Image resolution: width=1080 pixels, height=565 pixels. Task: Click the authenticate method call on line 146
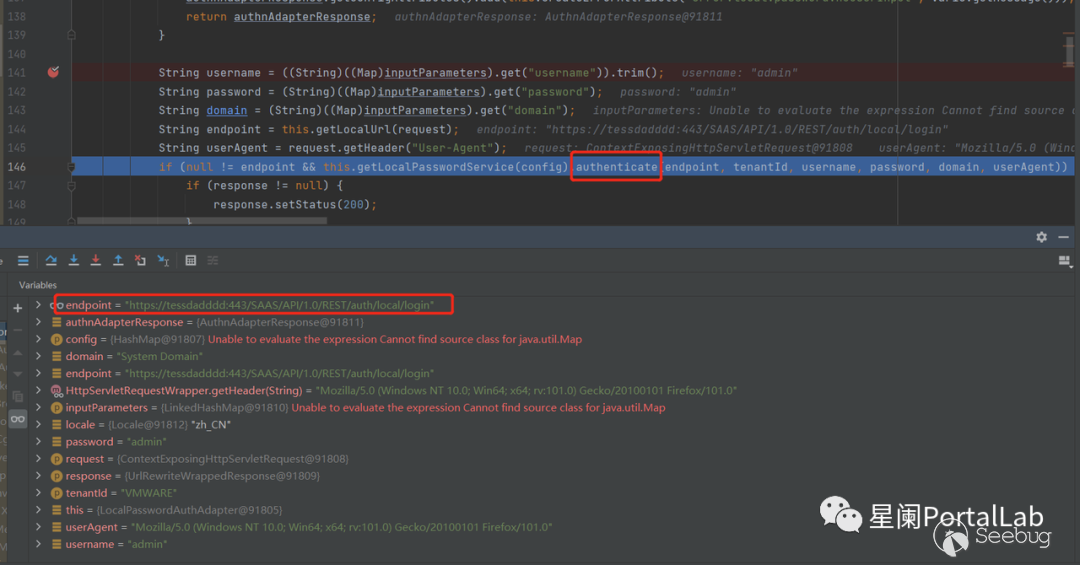(x=616, y=167)
